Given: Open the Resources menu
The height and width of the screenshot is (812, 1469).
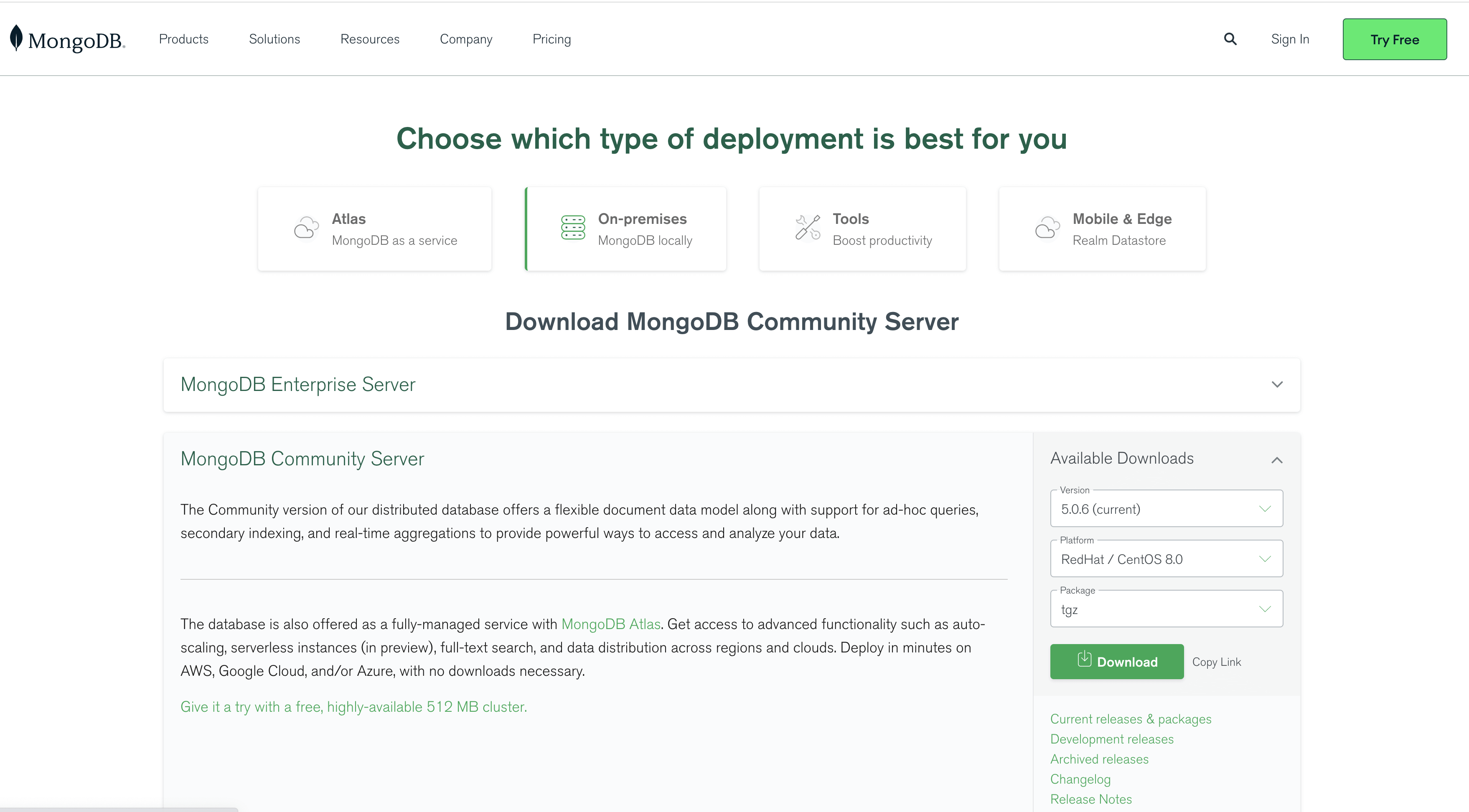Looking at the screenshot, I should click(369, 39).
